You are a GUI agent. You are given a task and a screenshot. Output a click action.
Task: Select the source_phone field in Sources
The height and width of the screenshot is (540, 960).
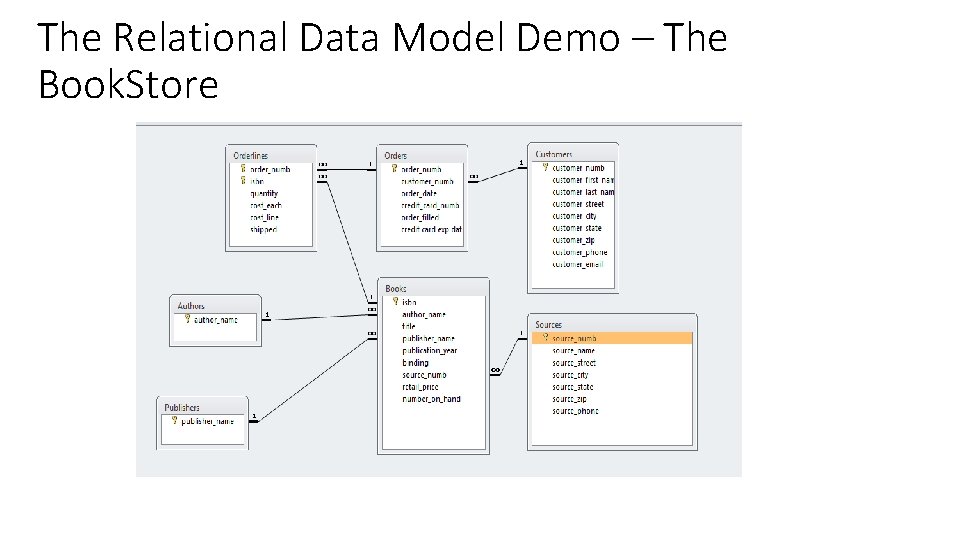576,411
